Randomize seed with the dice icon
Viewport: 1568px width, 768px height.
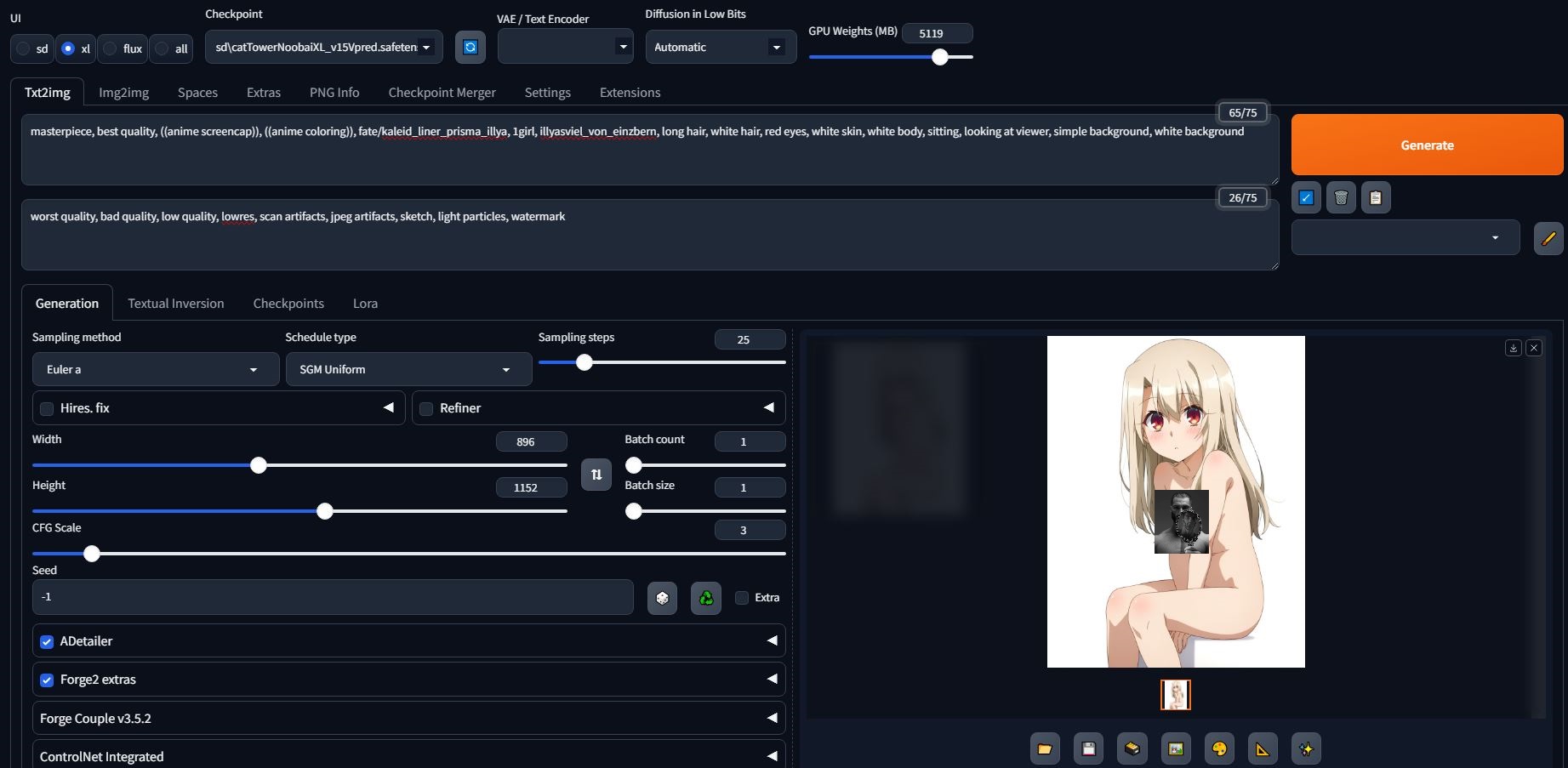(x=662, y=598)
